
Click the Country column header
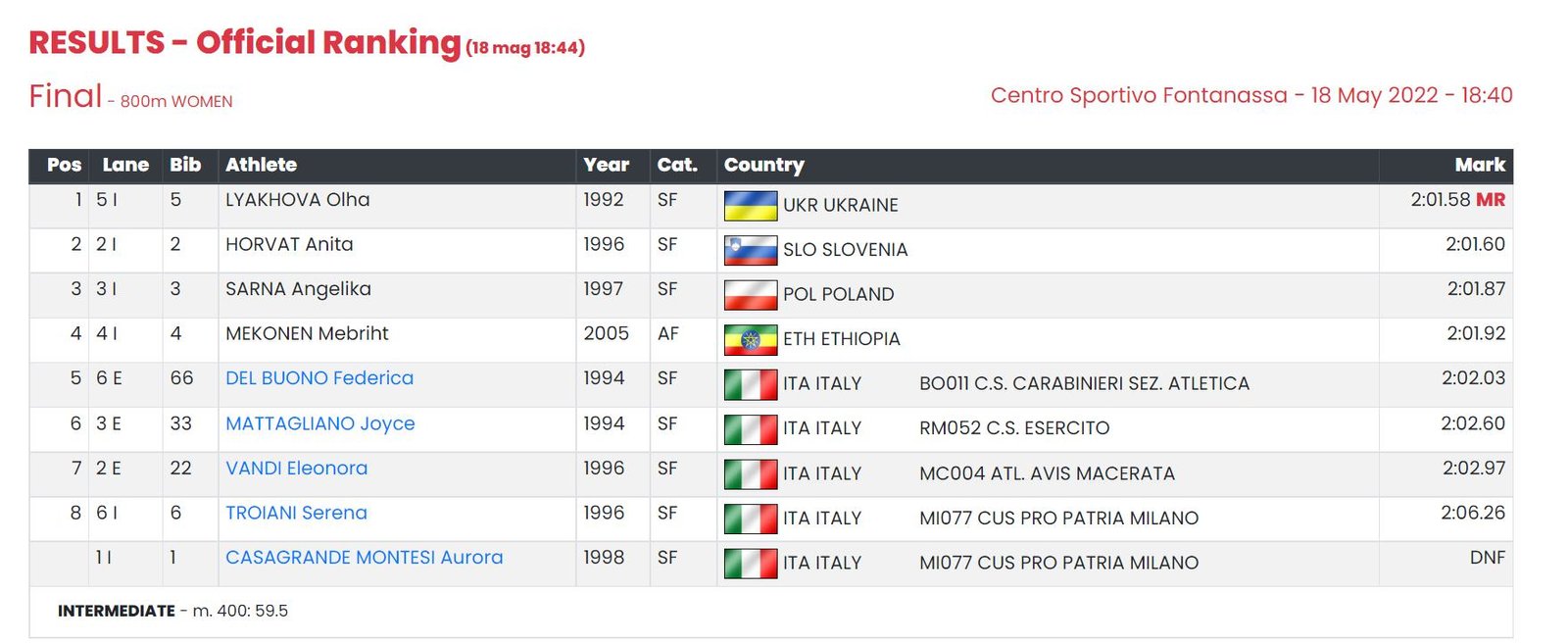click(763, 165)
